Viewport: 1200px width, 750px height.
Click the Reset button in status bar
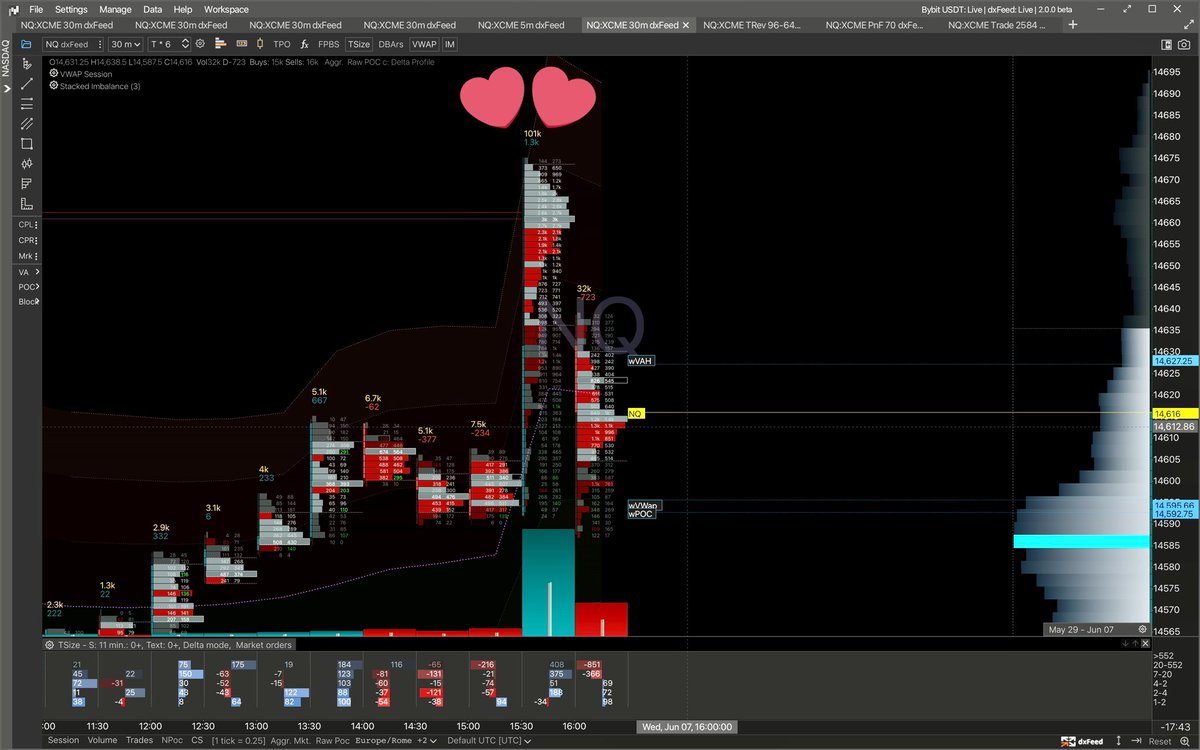pos(1160,741)
